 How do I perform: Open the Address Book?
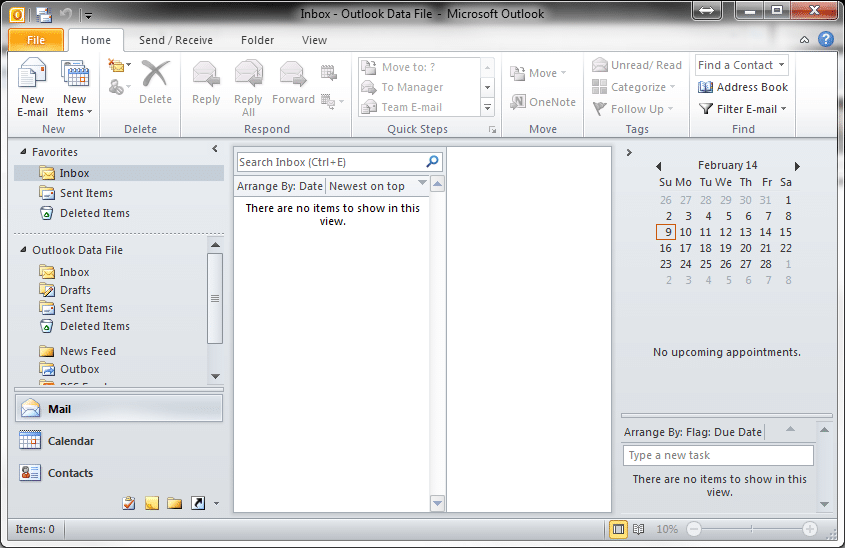(x=743, y=87)
